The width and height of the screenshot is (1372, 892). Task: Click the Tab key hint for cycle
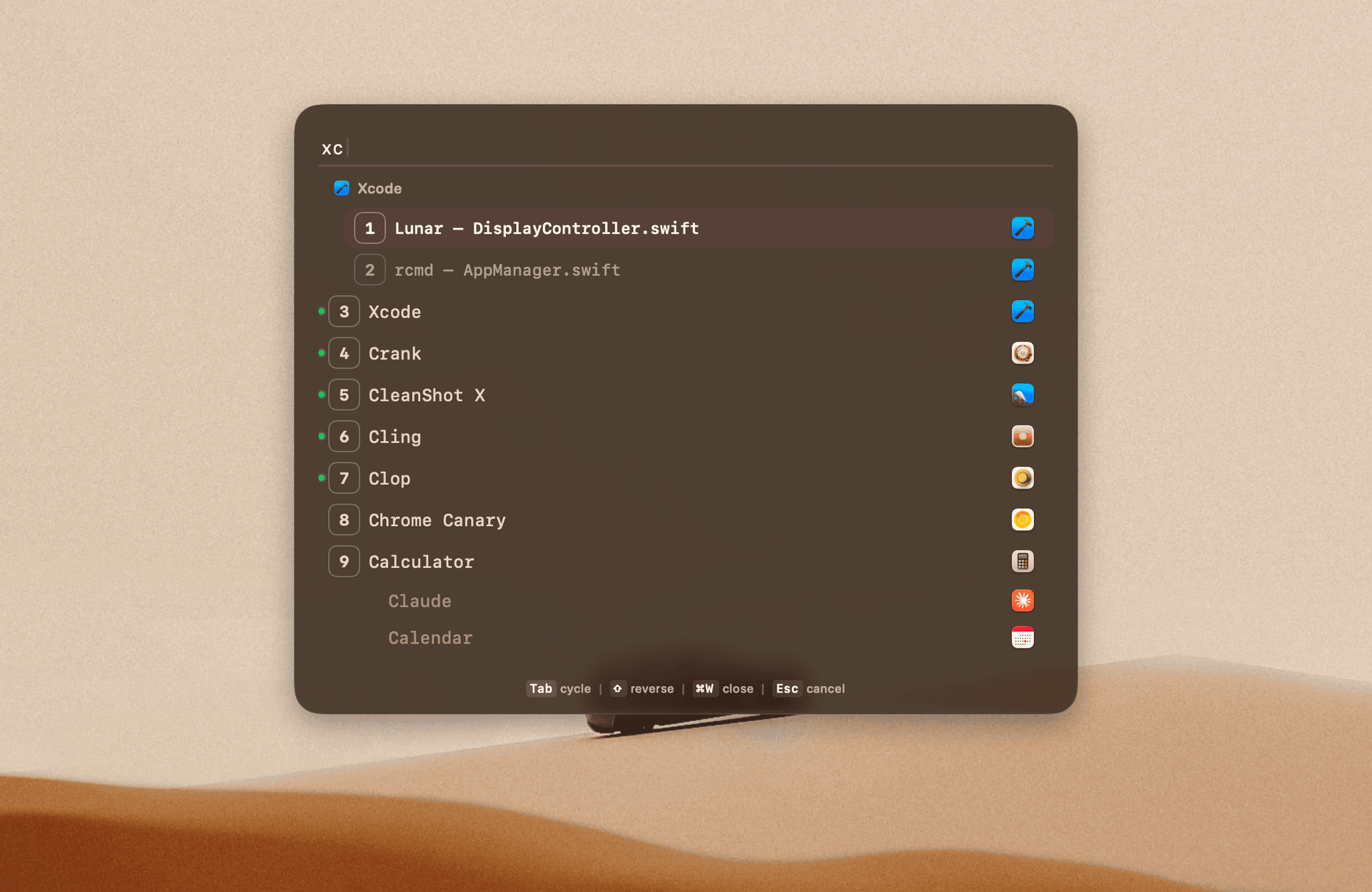click(540, 688)
